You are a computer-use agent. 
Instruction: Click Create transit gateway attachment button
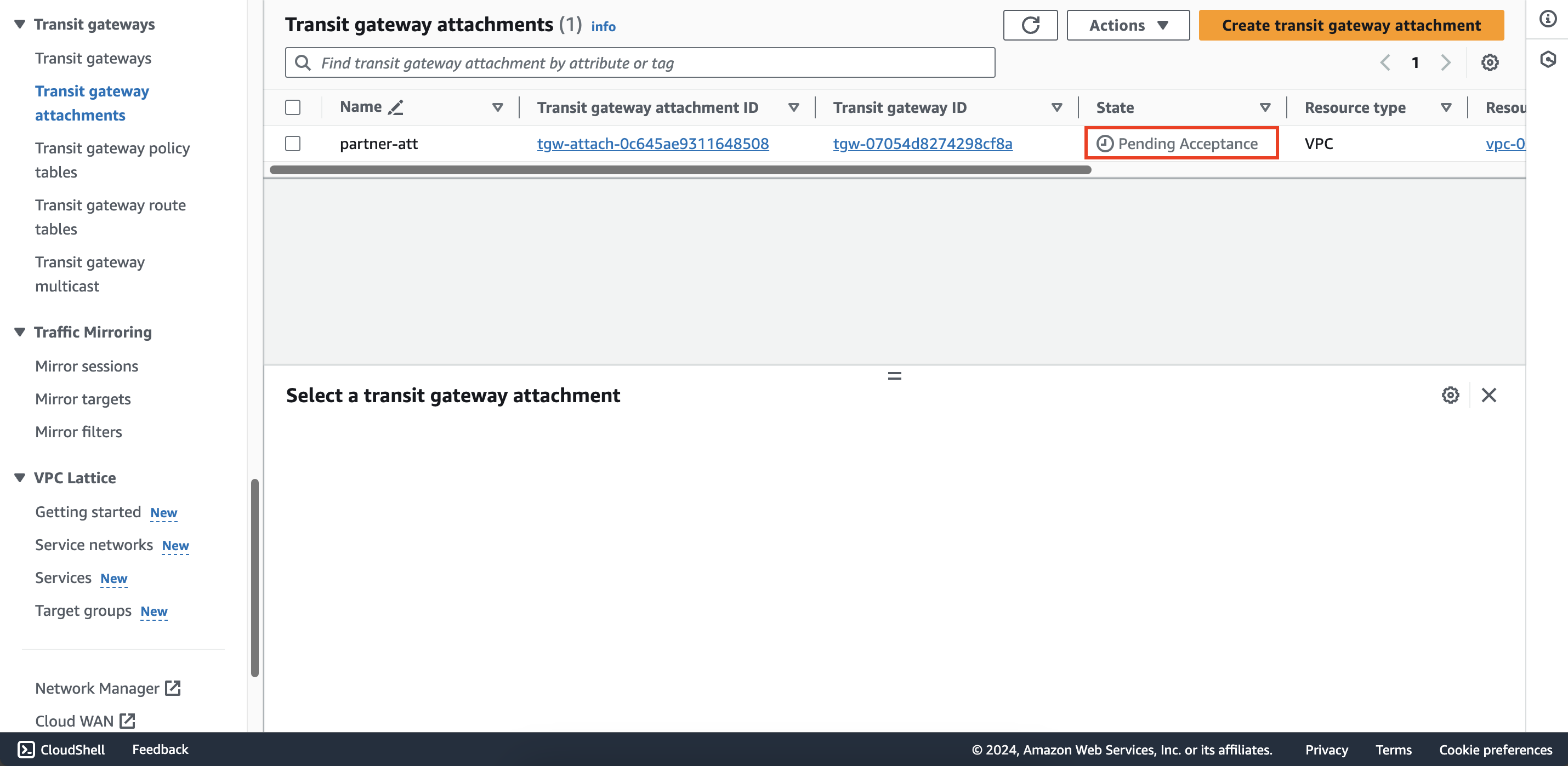[1352, 25]
